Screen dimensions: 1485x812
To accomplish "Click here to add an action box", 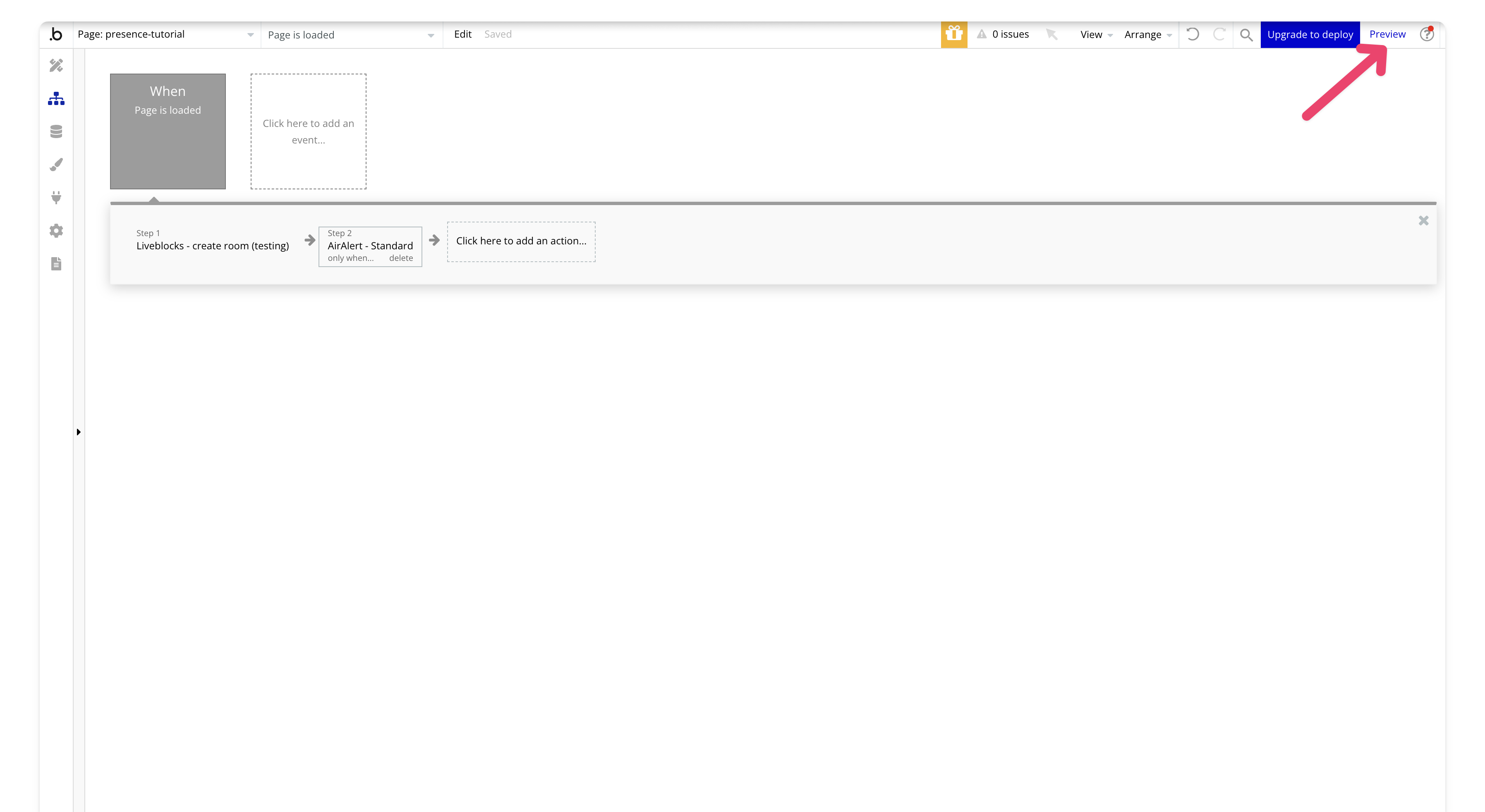I will pyautogui.click(x=521, y=241).
